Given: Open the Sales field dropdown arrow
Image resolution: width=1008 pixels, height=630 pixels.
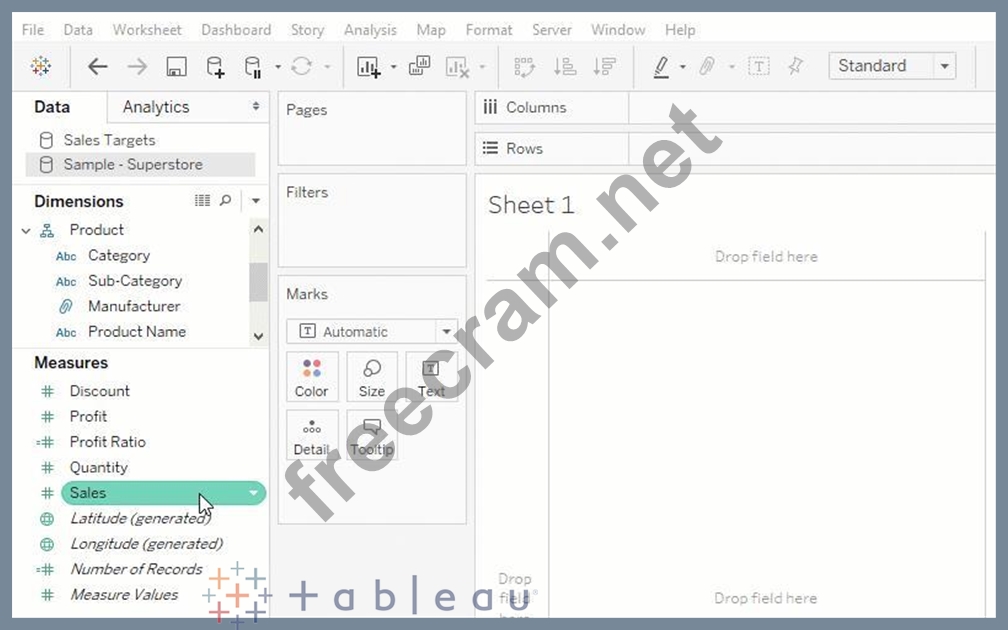Looking at the screenshot, I should [x=254, y=493].
